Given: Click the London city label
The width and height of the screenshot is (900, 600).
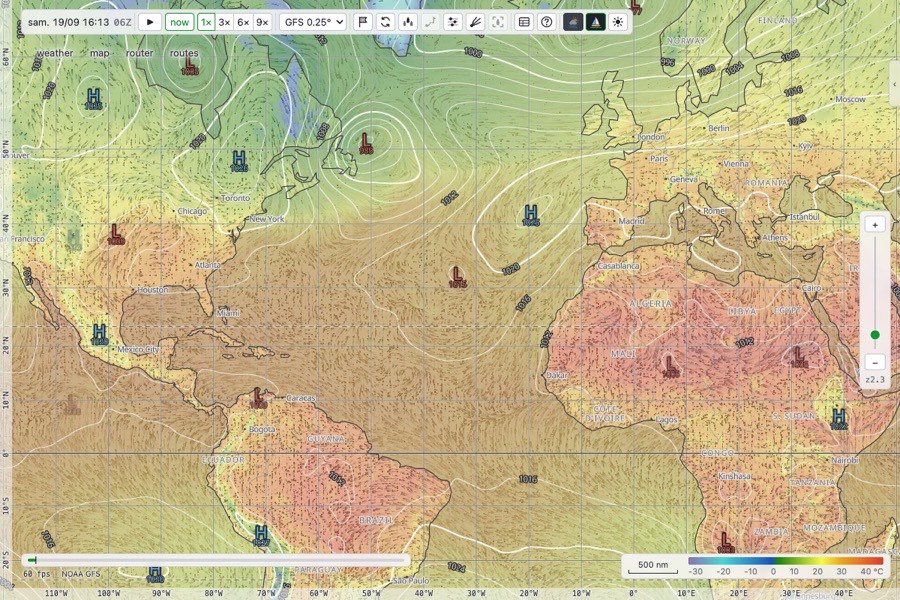Looking at the screenshot, I should click(x=651, y=137).
